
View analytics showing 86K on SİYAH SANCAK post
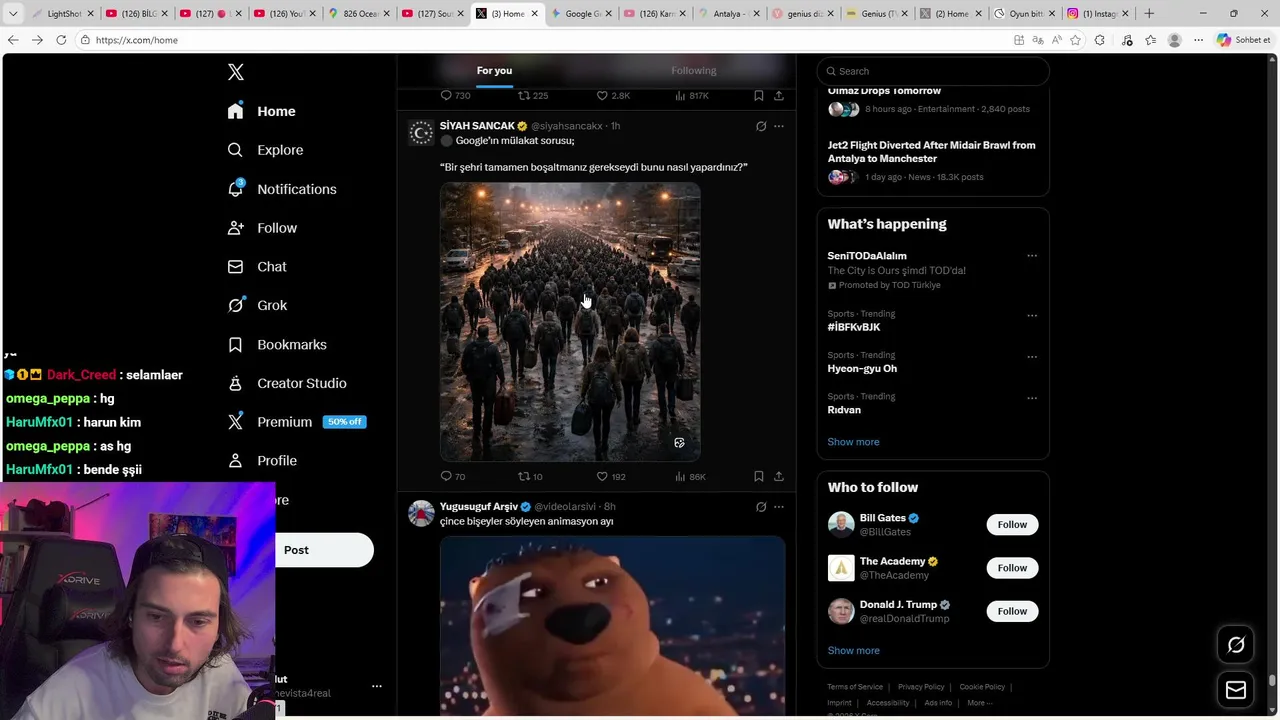point(690,476)
